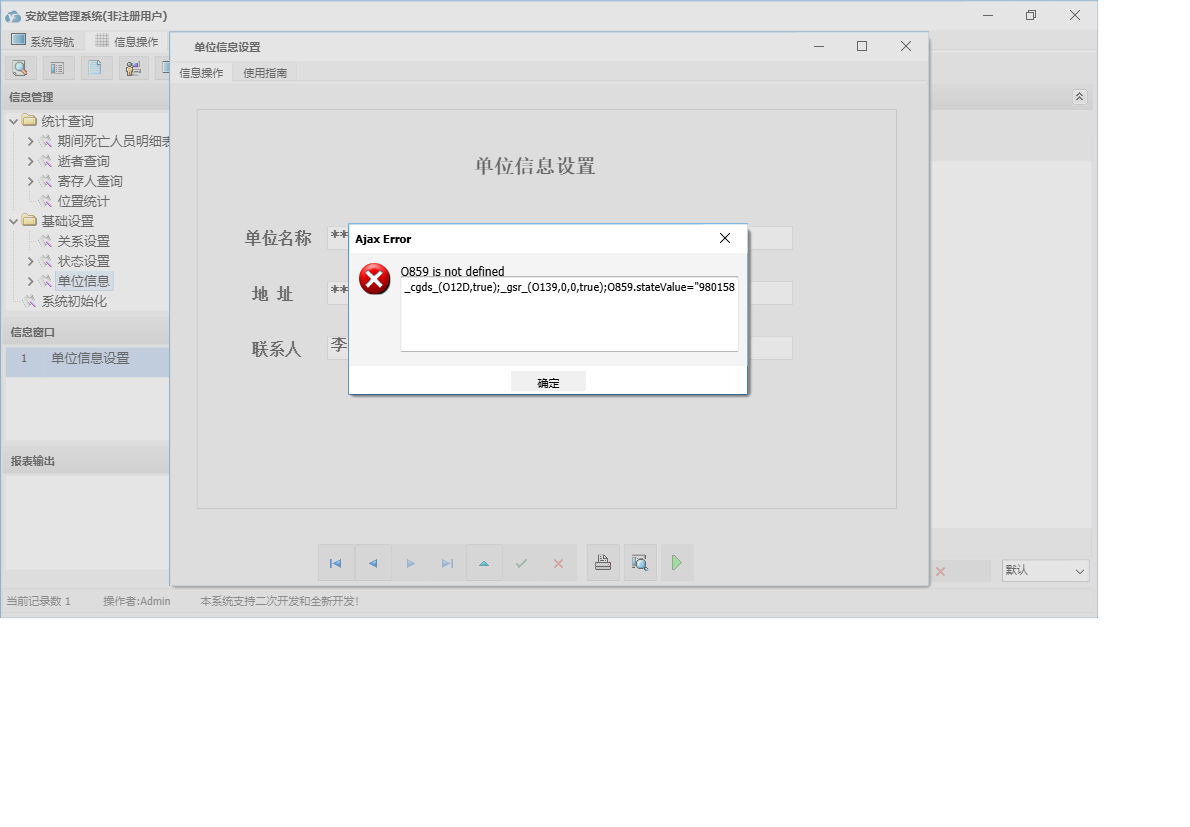This screenshot has width=1190, height=827.
Task: Click the 本系统支持二次开发和全新开发! status text
Action: point(279,602)
